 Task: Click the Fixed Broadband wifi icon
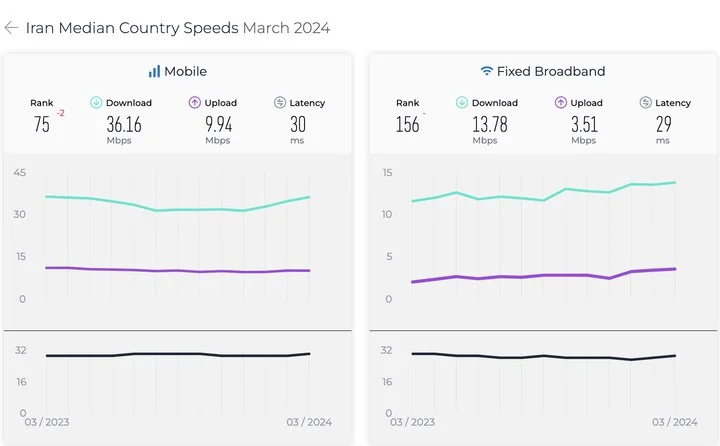click(487, 71)
